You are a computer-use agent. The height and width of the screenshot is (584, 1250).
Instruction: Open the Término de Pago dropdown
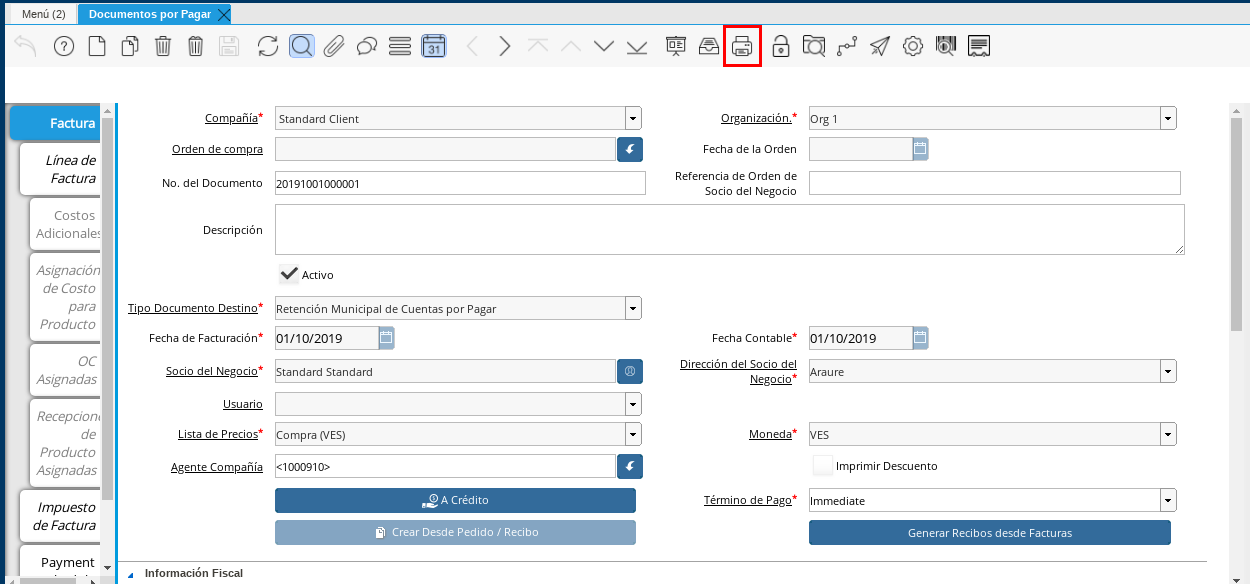[1168, 500]
